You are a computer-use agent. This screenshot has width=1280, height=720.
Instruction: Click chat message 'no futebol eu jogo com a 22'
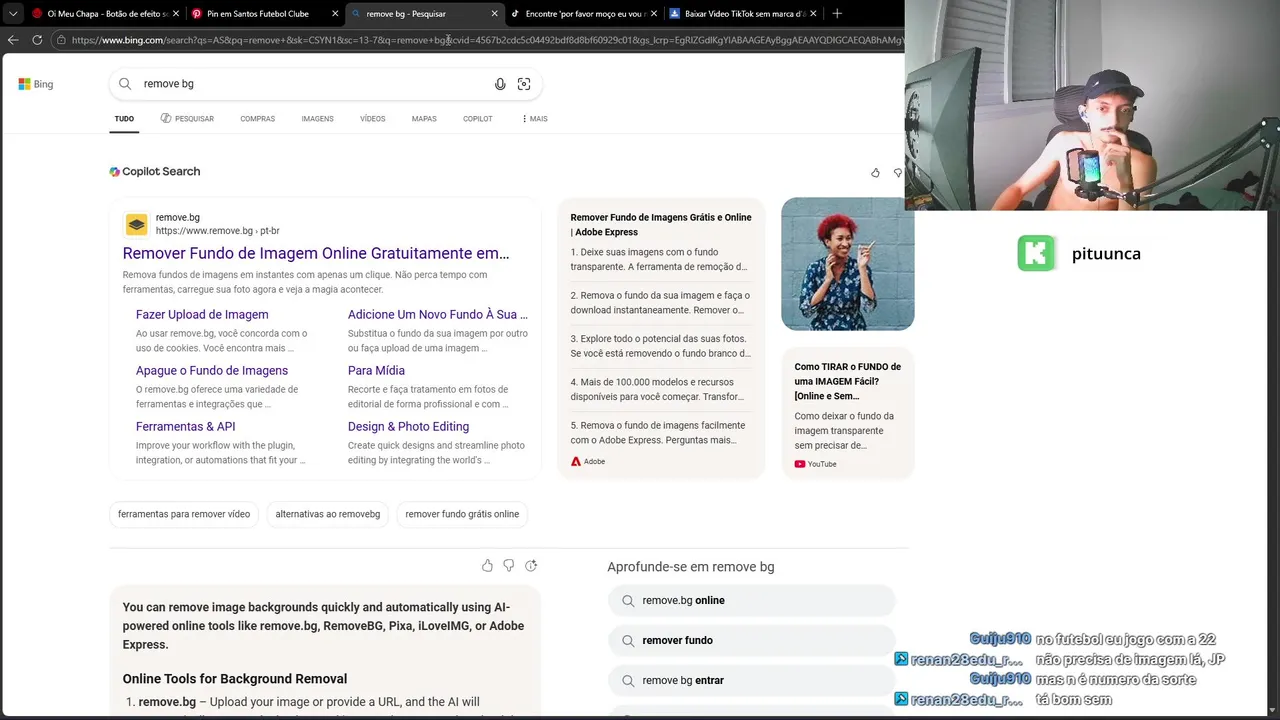click(x=1126, y=640)
